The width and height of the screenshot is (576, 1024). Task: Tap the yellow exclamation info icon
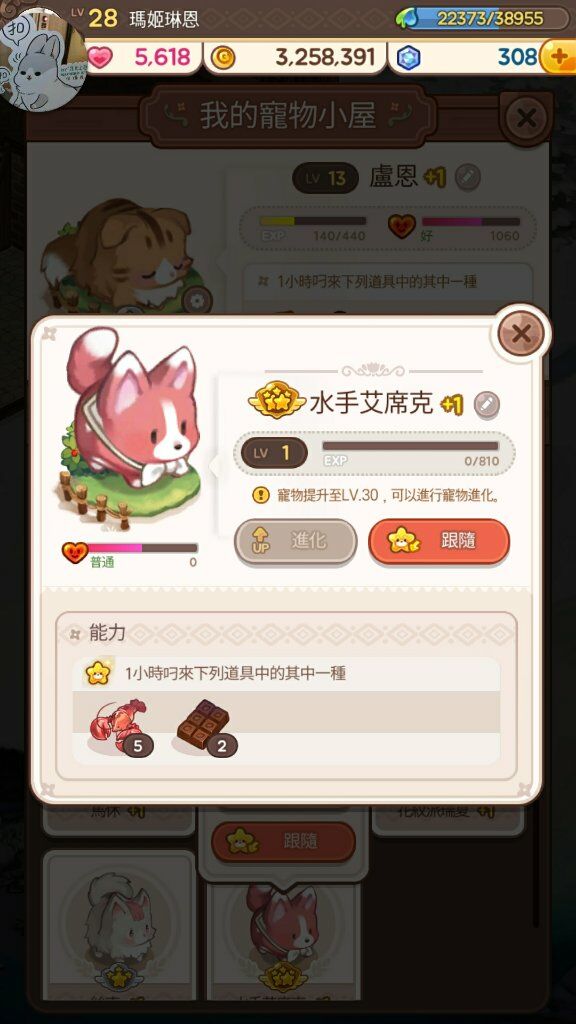[261, 494]
